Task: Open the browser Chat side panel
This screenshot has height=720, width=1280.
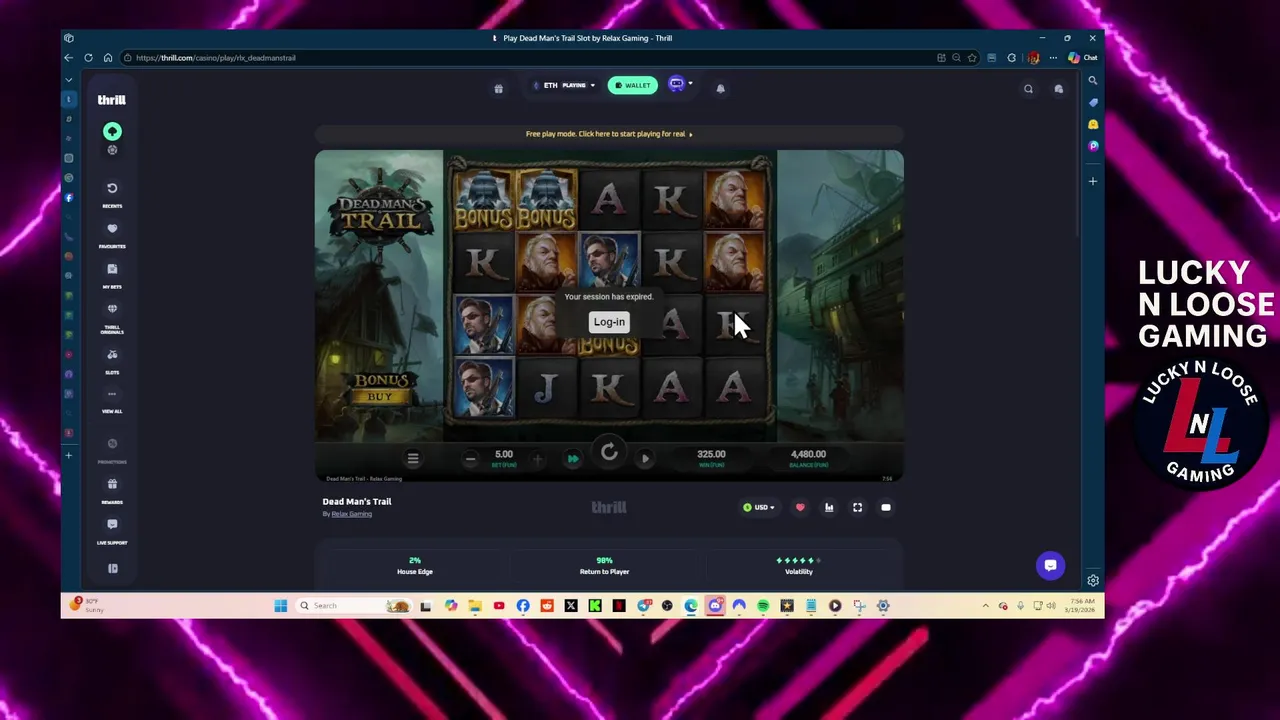Action: pyautogui.click(x=1082, y=58)
